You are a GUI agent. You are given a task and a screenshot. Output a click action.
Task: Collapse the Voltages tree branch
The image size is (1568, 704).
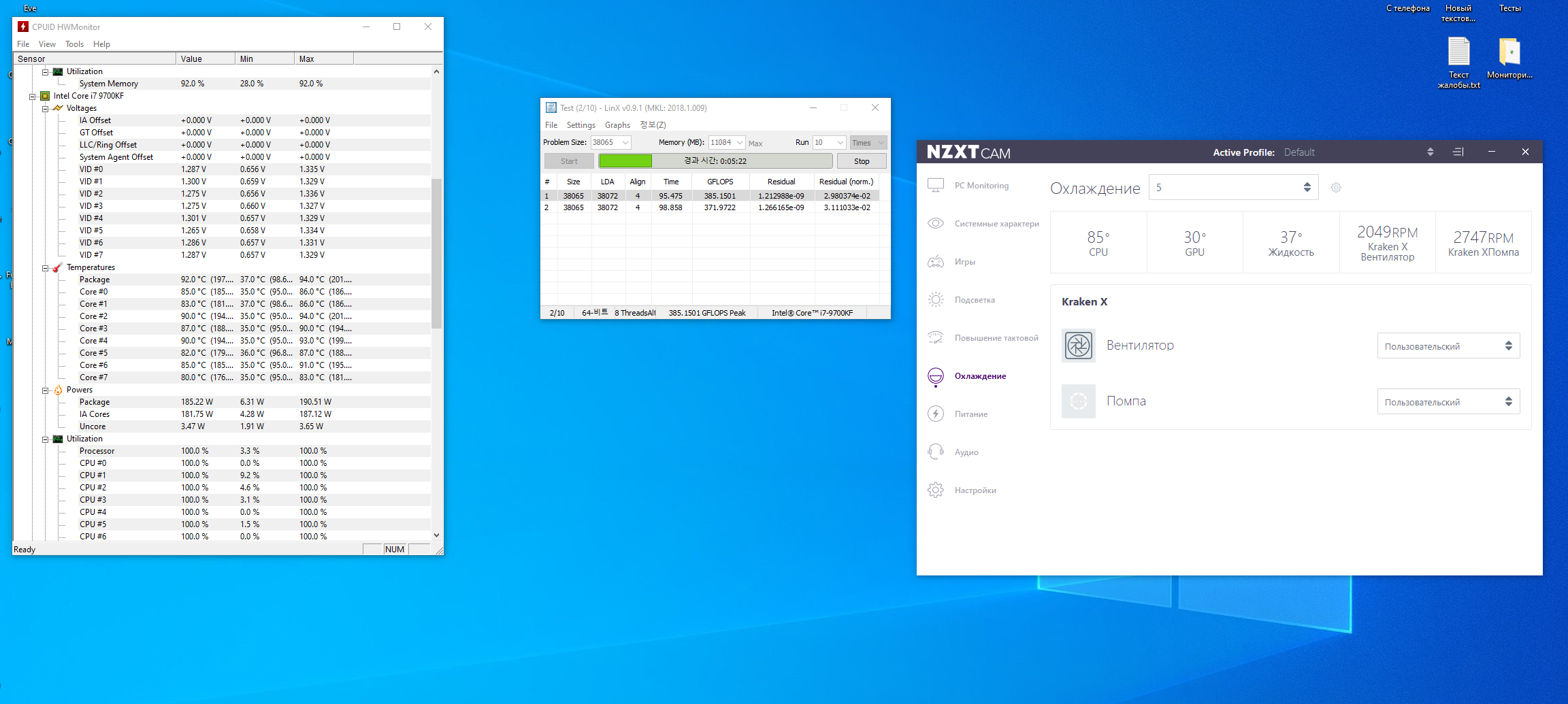[x=45, y=108]
